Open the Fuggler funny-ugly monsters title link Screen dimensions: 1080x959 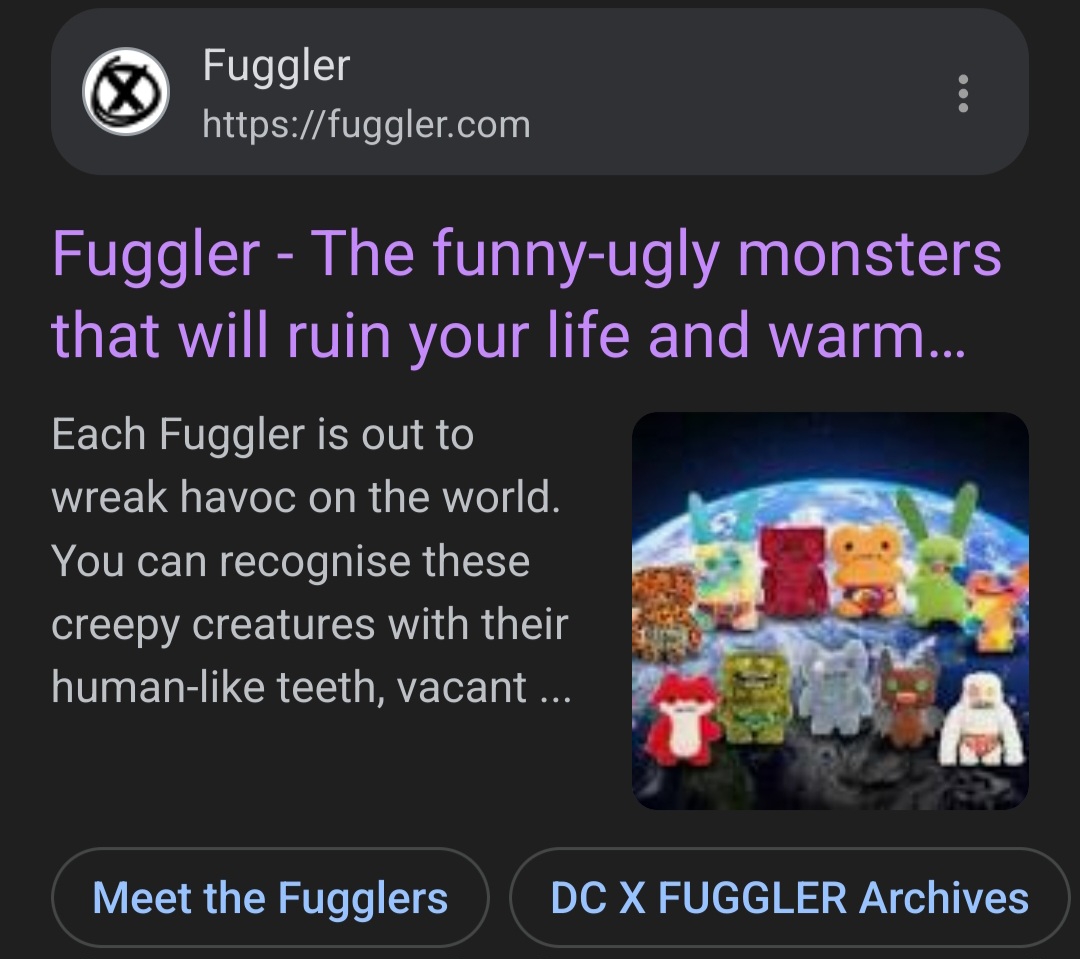[x=526, y=294]
